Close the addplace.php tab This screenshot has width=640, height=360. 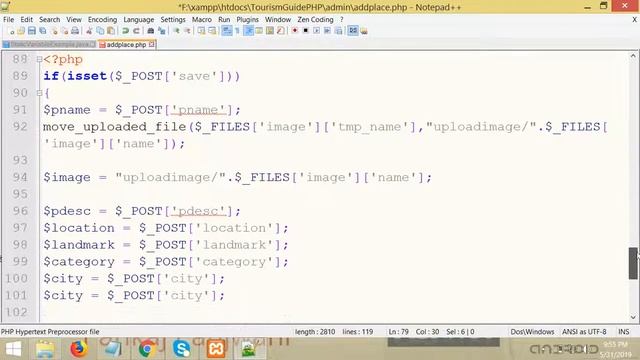pyautogui.click(x=151, y=44)
